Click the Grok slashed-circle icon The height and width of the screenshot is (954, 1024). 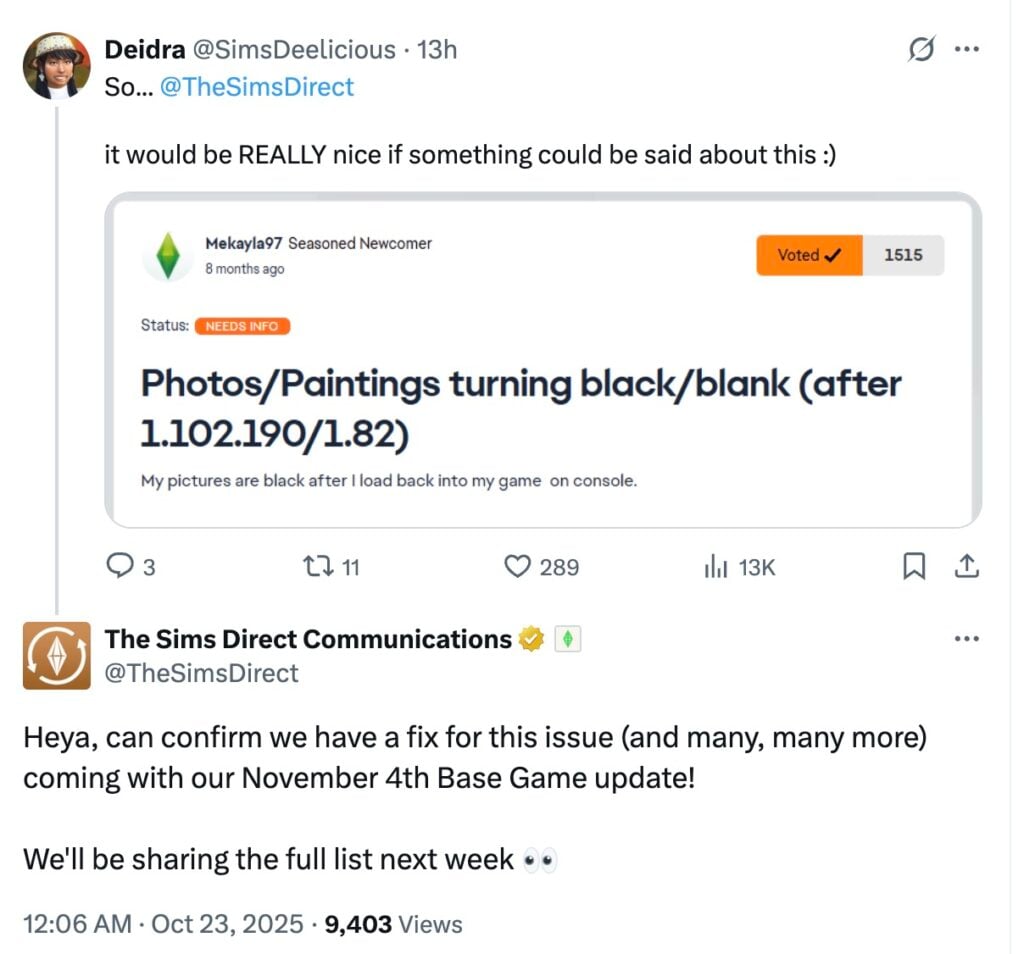(x=921, y=50)
